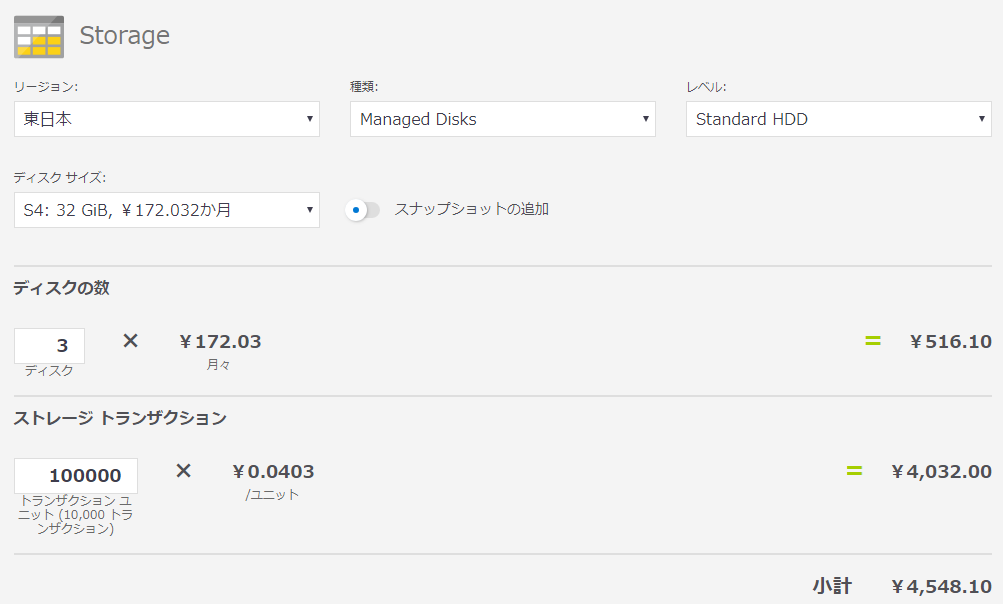Screen dimensions: 1003x604
Task: Open the リージョン dropdown showing 東日本
Action: 167,119
